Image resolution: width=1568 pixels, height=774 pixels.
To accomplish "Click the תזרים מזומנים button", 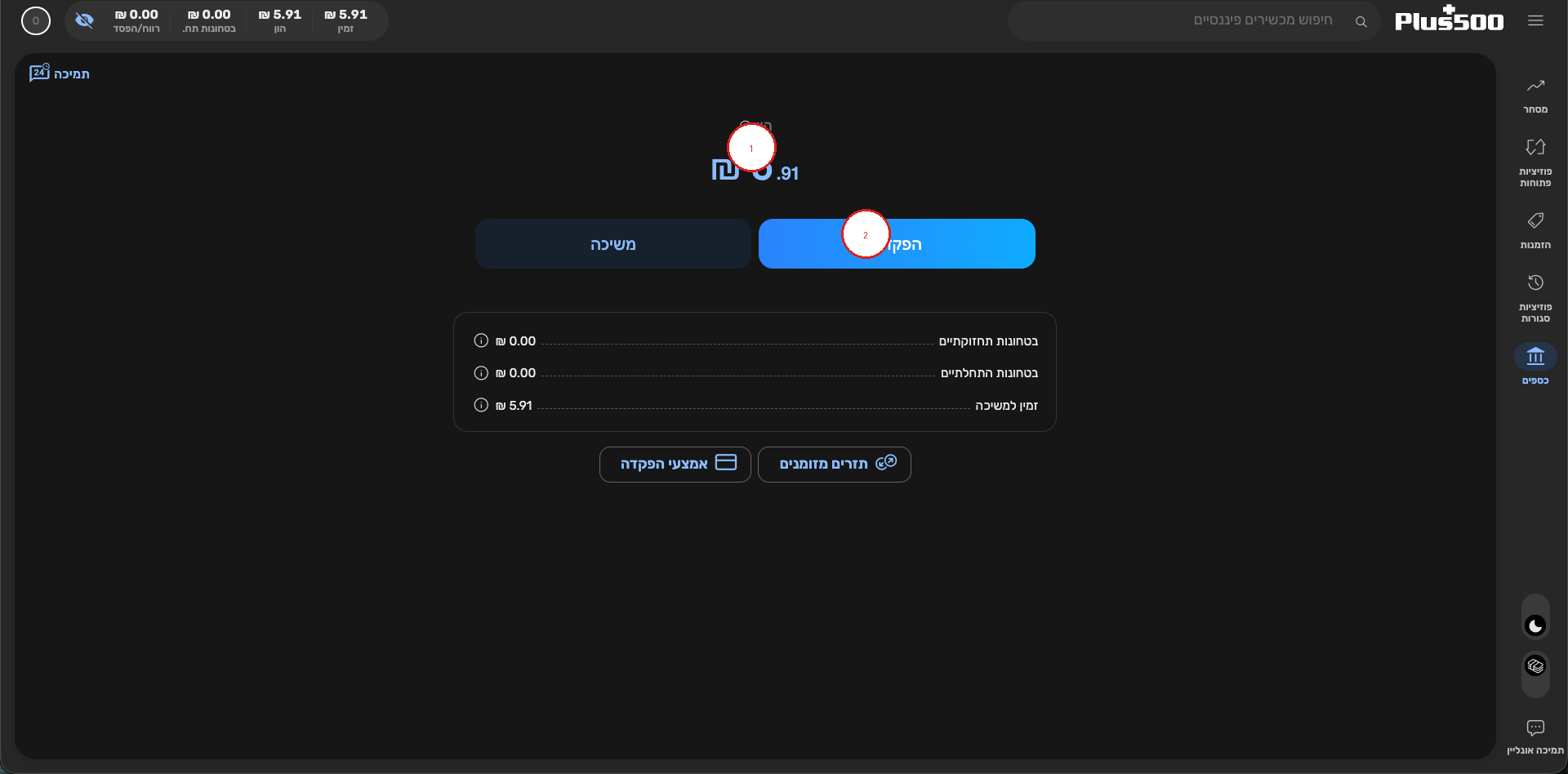I will pyautogui.click(x=835, y=464).
